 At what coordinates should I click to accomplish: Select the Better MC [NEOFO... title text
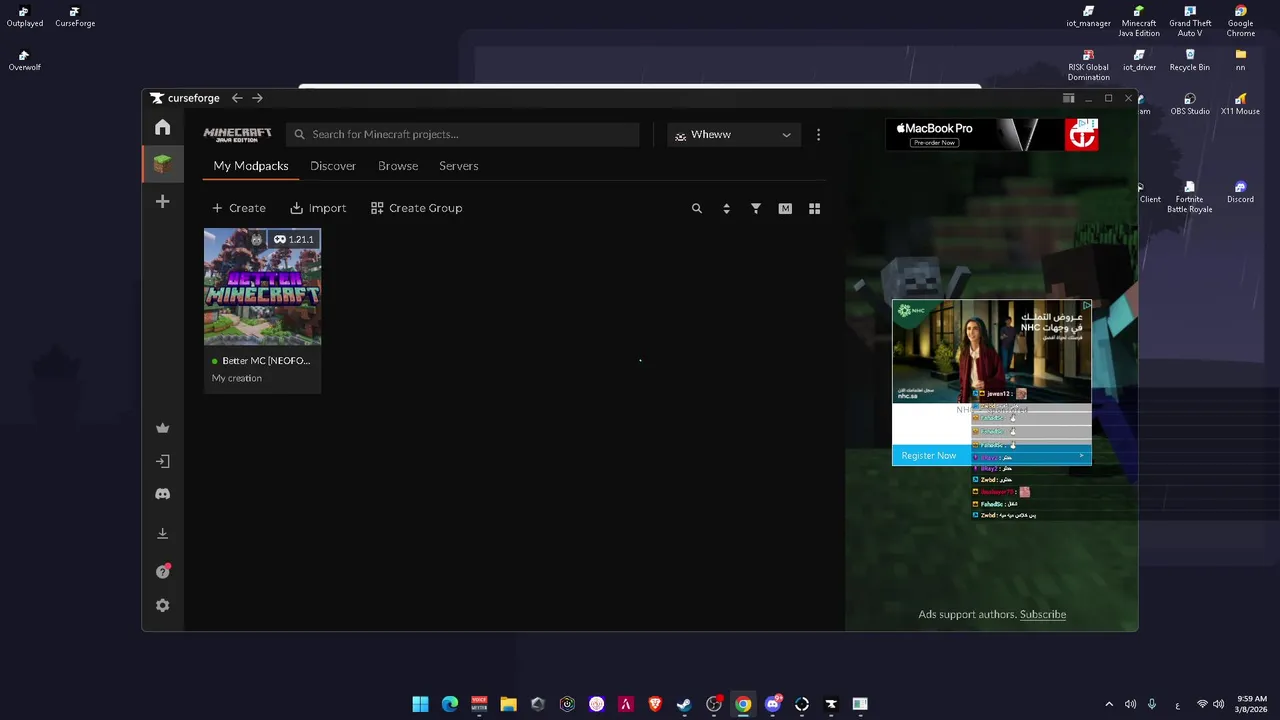pyautogui.click(x=266, y=361)
